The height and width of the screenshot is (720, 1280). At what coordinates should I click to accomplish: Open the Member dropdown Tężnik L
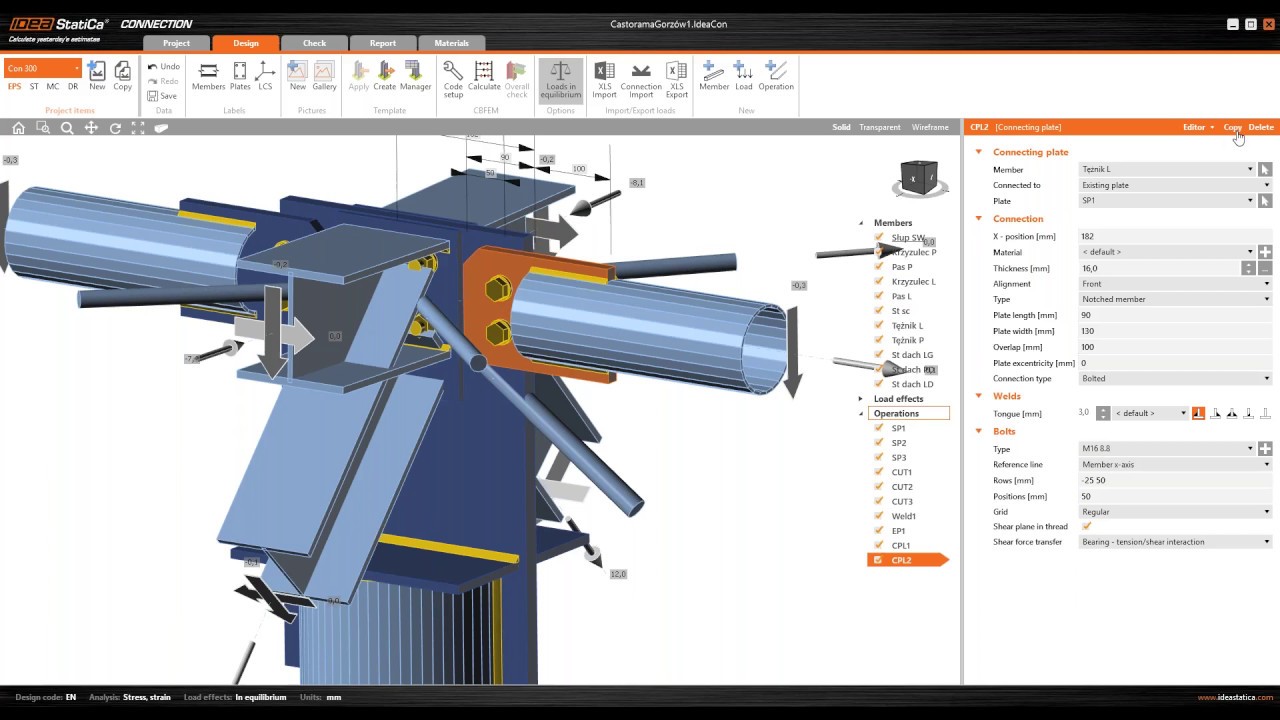click(1167, 169)
